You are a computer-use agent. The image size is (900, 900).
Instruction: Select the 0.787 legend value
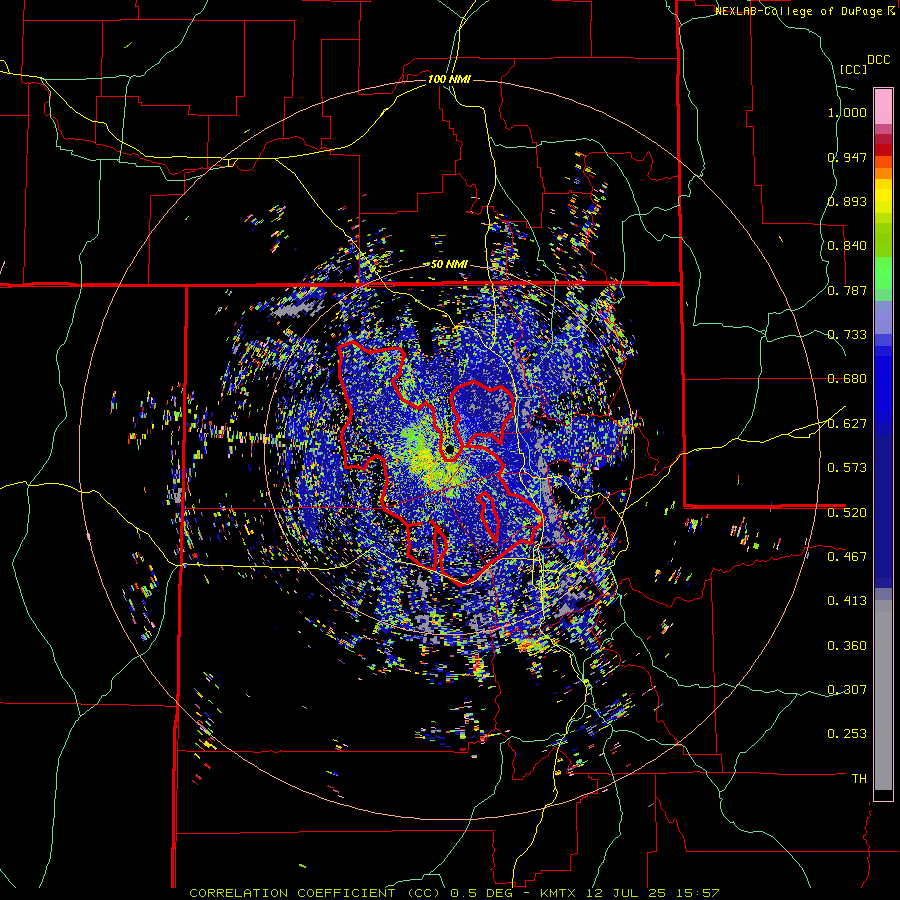pyautogui.click(x=847, y=290)
